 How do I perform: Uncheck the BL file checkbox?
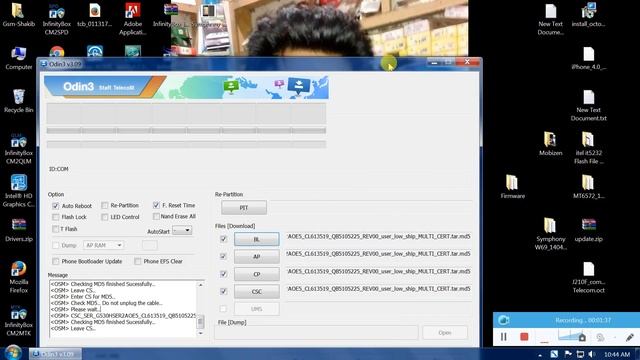223,239
